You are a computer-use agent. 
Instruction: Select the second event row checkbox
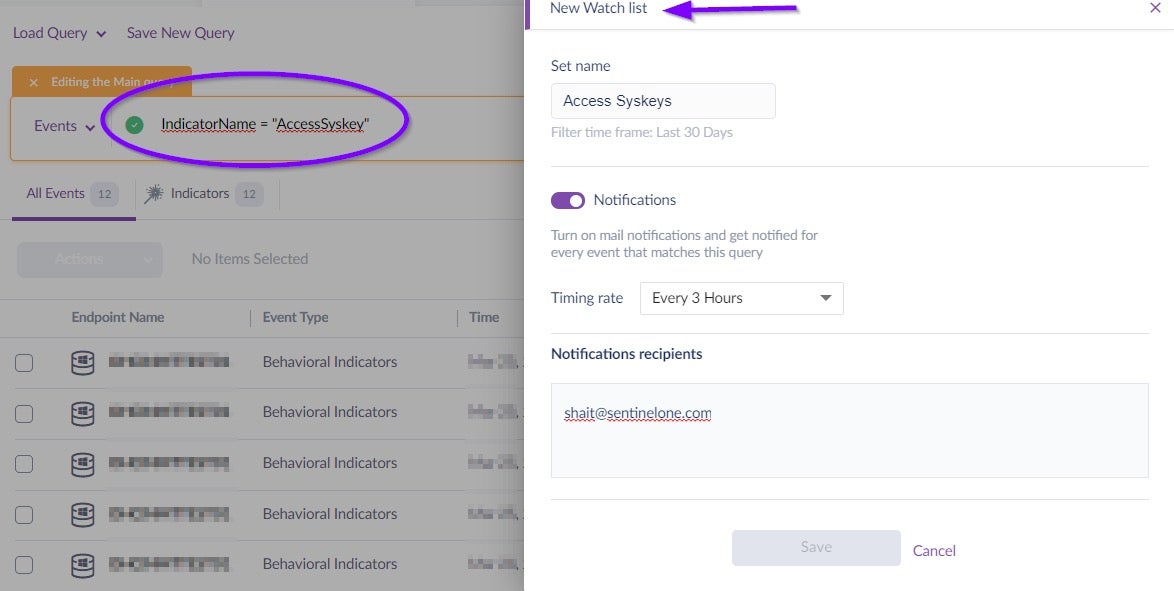(x=24, y=413)
